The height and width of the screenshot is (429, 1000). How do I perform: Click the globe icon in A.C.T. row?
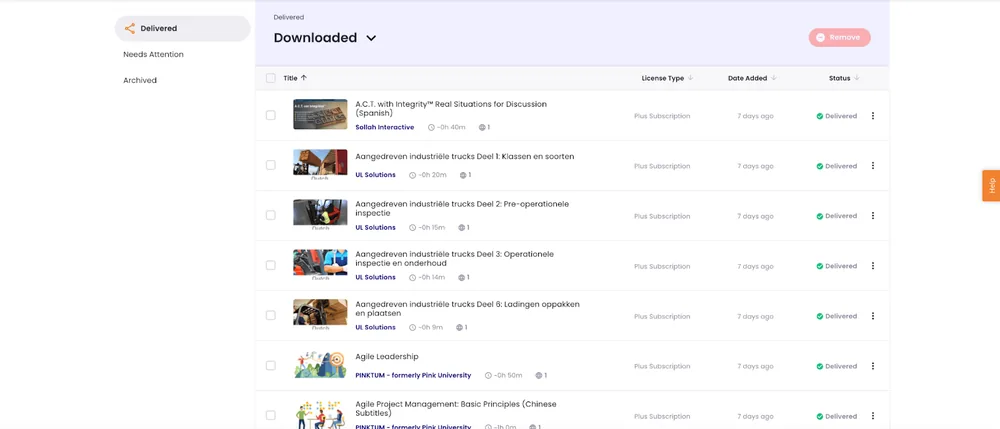point(482,127)
